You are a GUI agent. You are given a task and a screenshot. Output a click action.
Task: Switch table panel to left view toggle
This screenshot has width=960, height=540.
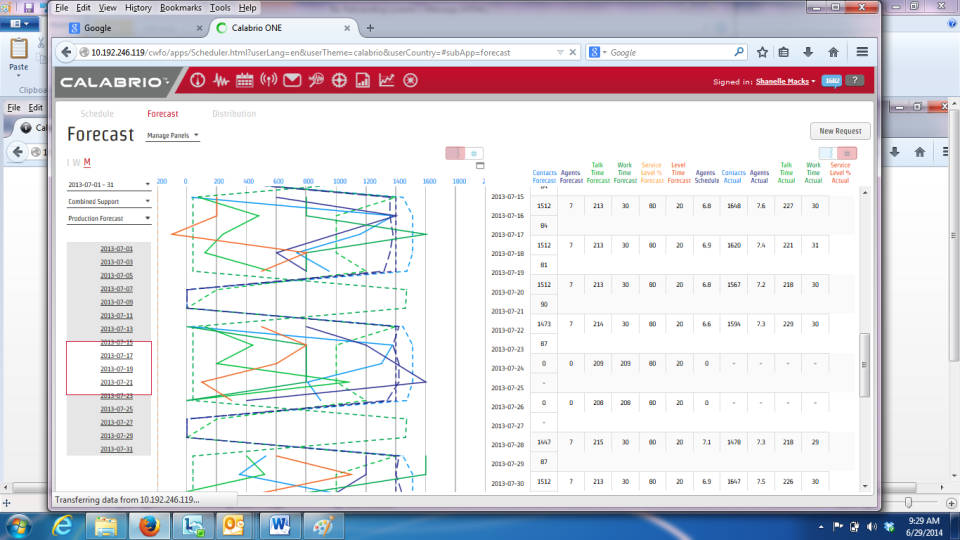click(x=826, y=153)
